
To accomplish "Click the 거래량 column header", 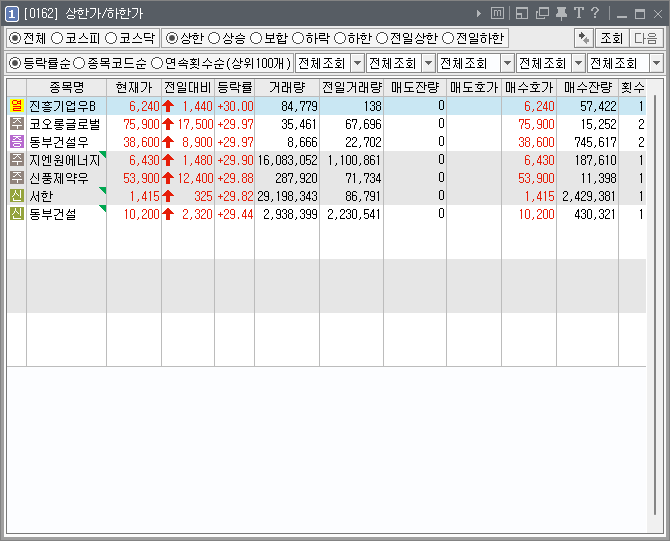I will point(287,88).
